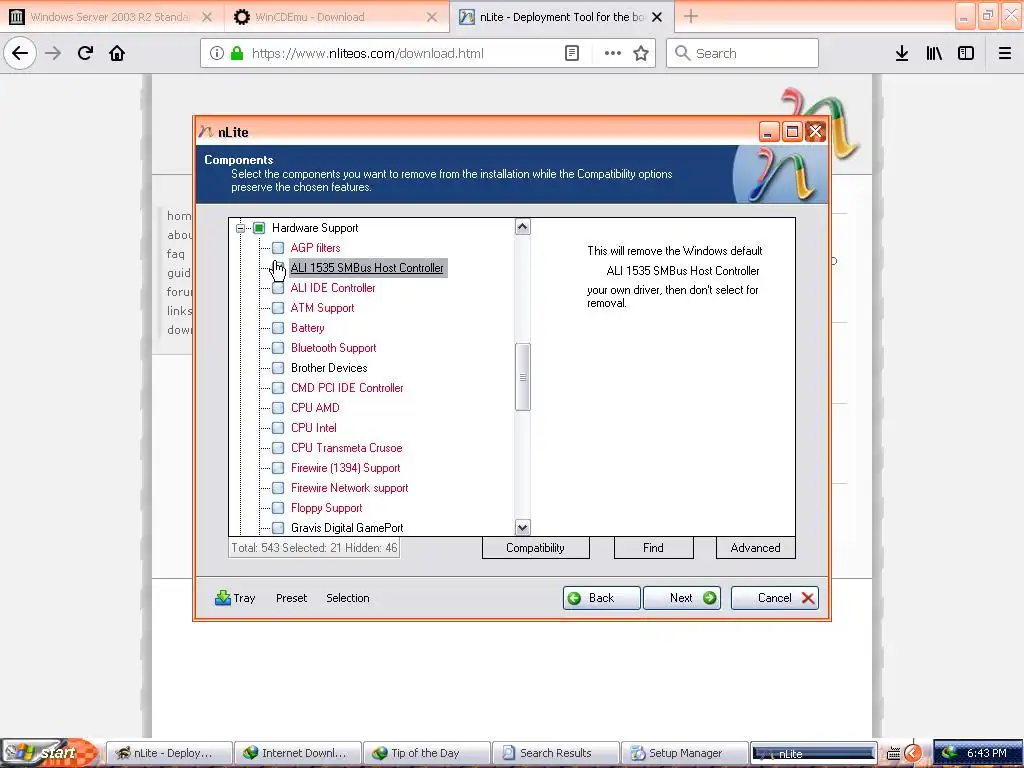
Task: Open the Windows start button
Action: [49, 753]
